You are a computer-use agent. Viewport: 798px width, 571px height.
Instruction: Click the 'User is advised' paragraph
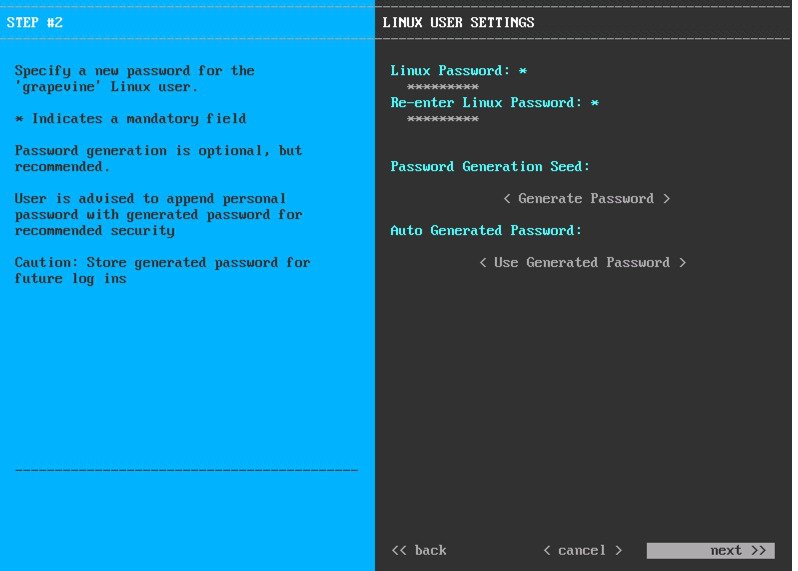point(158,215)
